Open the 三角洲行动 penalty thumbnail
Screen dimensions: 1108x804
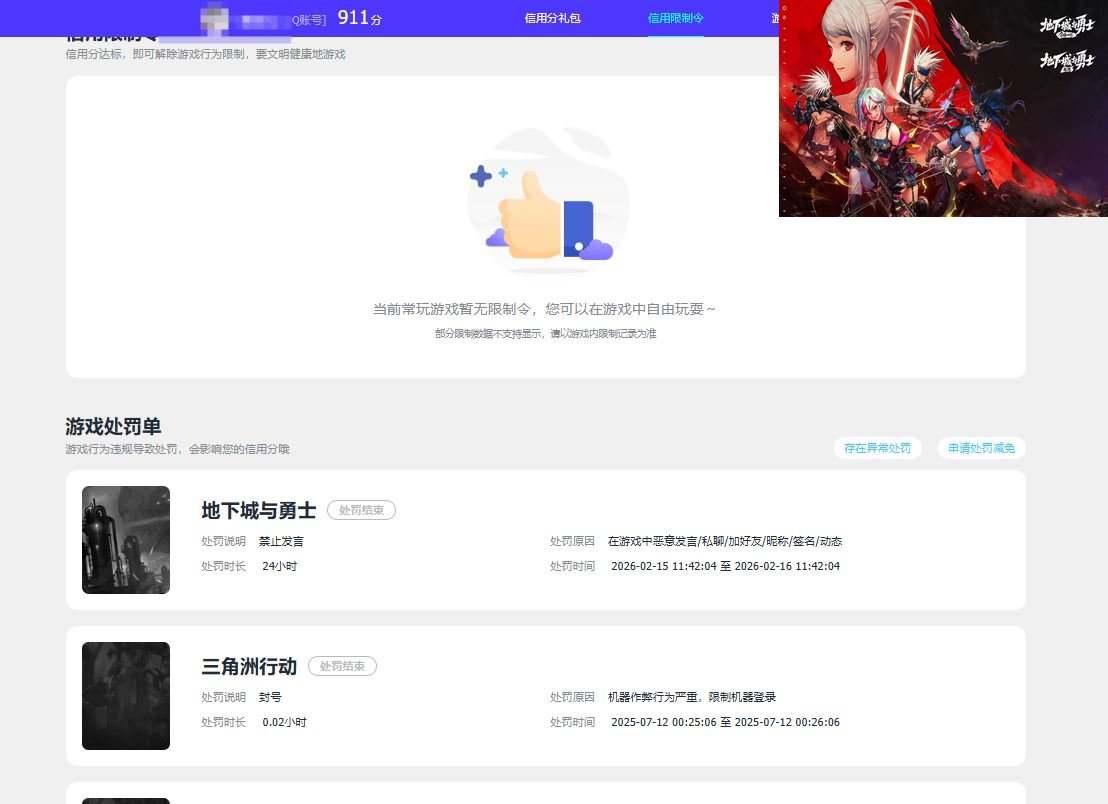[x=126, y=696]
